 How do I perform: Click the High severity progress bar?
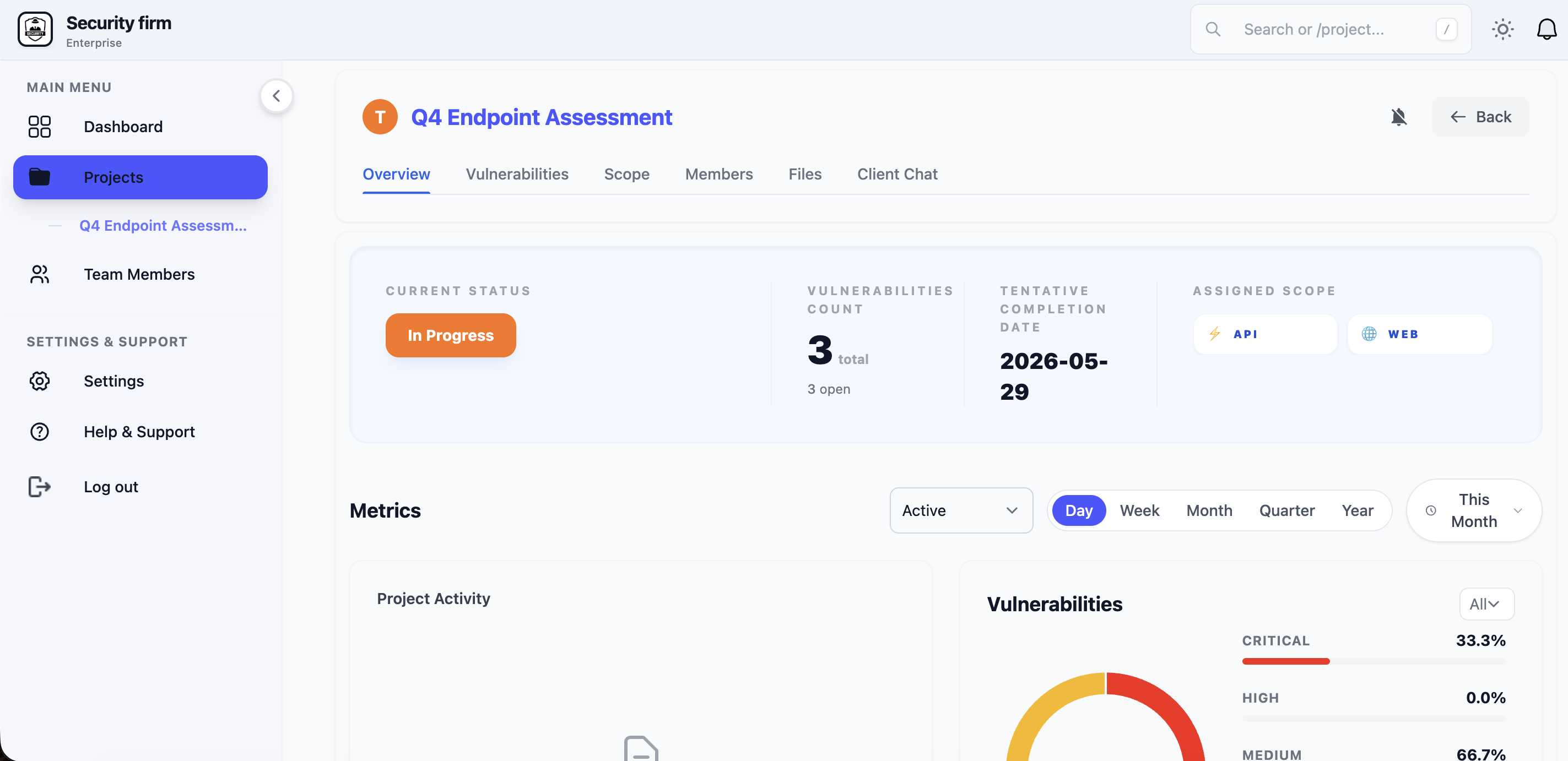(x=1374, y=719)
